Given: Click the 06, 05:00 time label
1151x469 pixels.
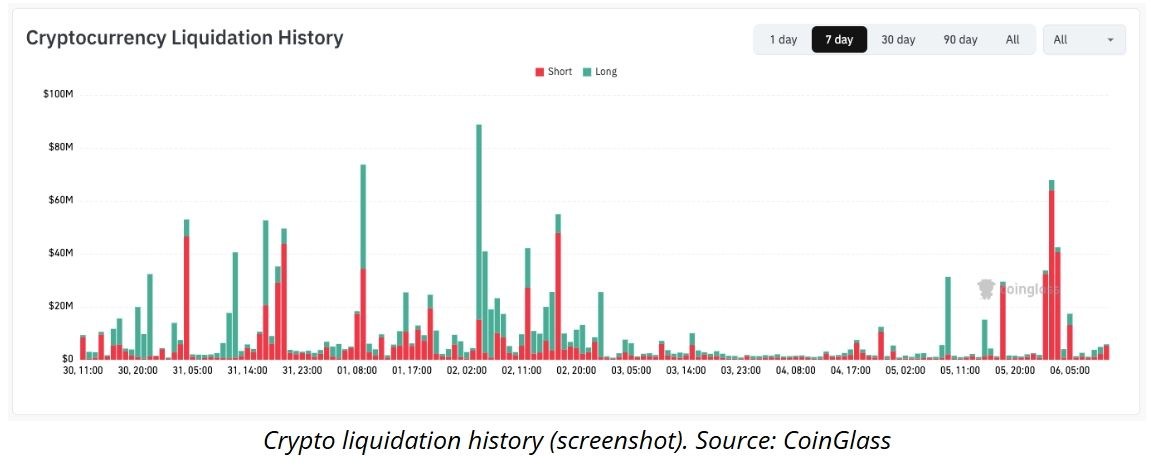Looking at the screenshot, I should [1070, 371].
